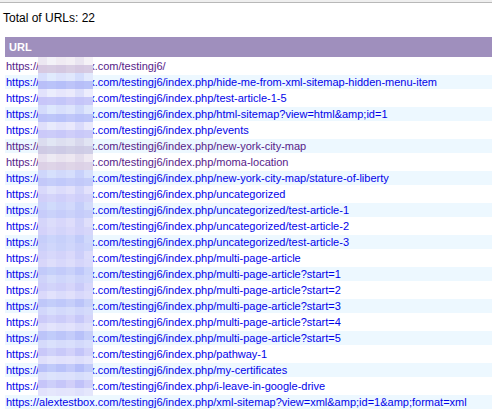The image size is (492, 411).
Task: Open the multi-page-article?start=4 link
Action: tap(173, 322)
